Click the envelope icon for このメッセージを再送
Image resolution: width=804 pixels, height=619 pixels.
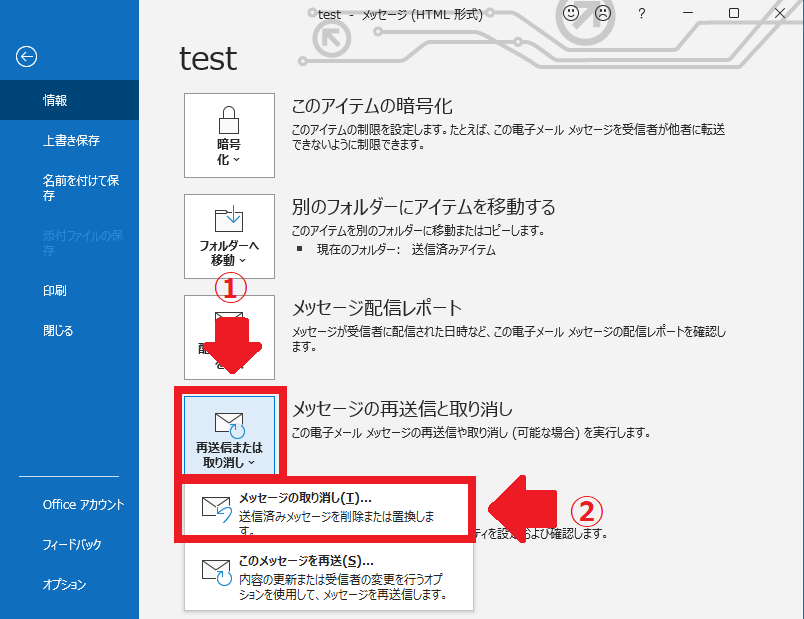[216, 572]
